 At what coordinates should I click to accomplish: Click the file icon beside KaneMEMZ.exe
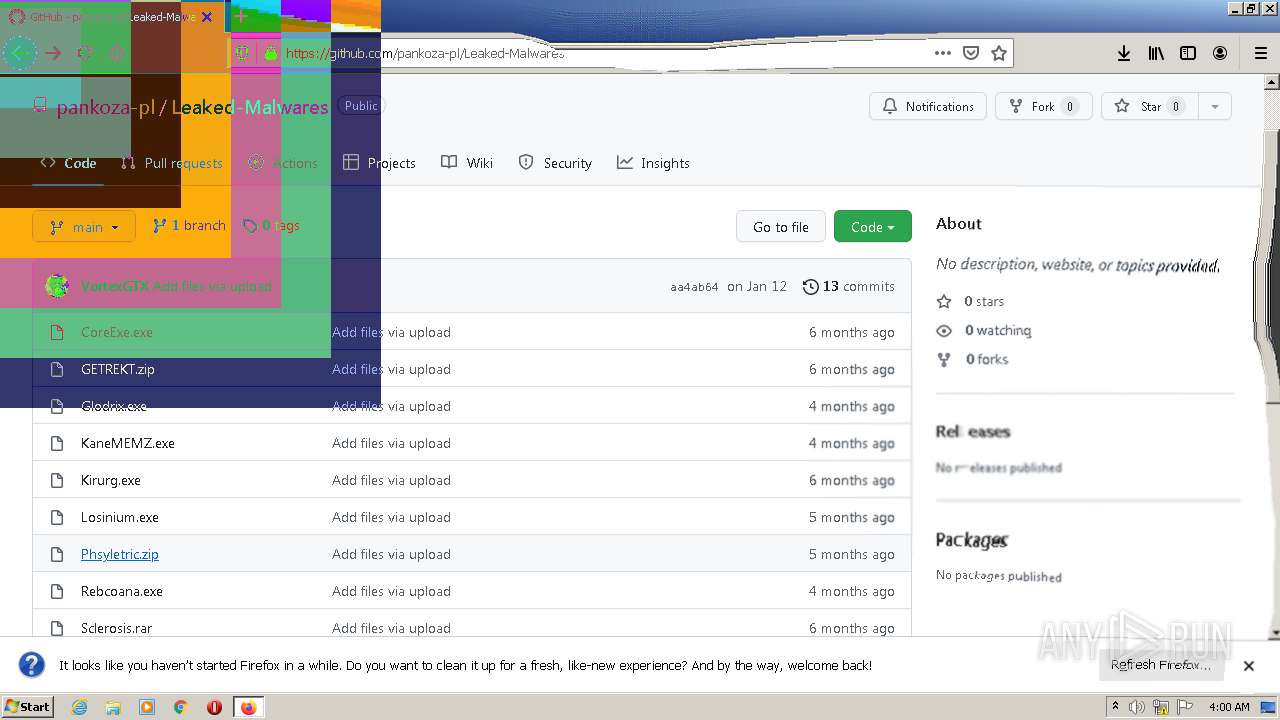click(57, 443)
